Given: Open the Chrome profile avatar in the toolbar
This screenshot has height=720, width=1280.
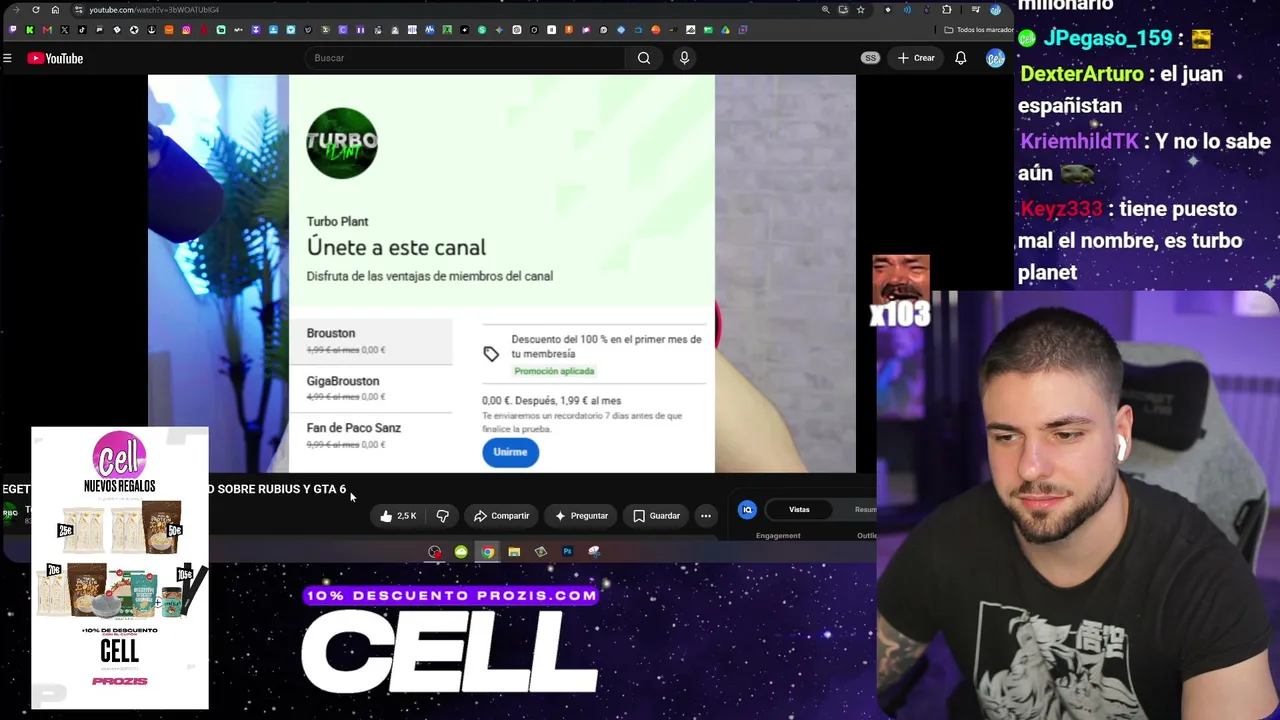Looking at the screenshot, I should 995,10.
